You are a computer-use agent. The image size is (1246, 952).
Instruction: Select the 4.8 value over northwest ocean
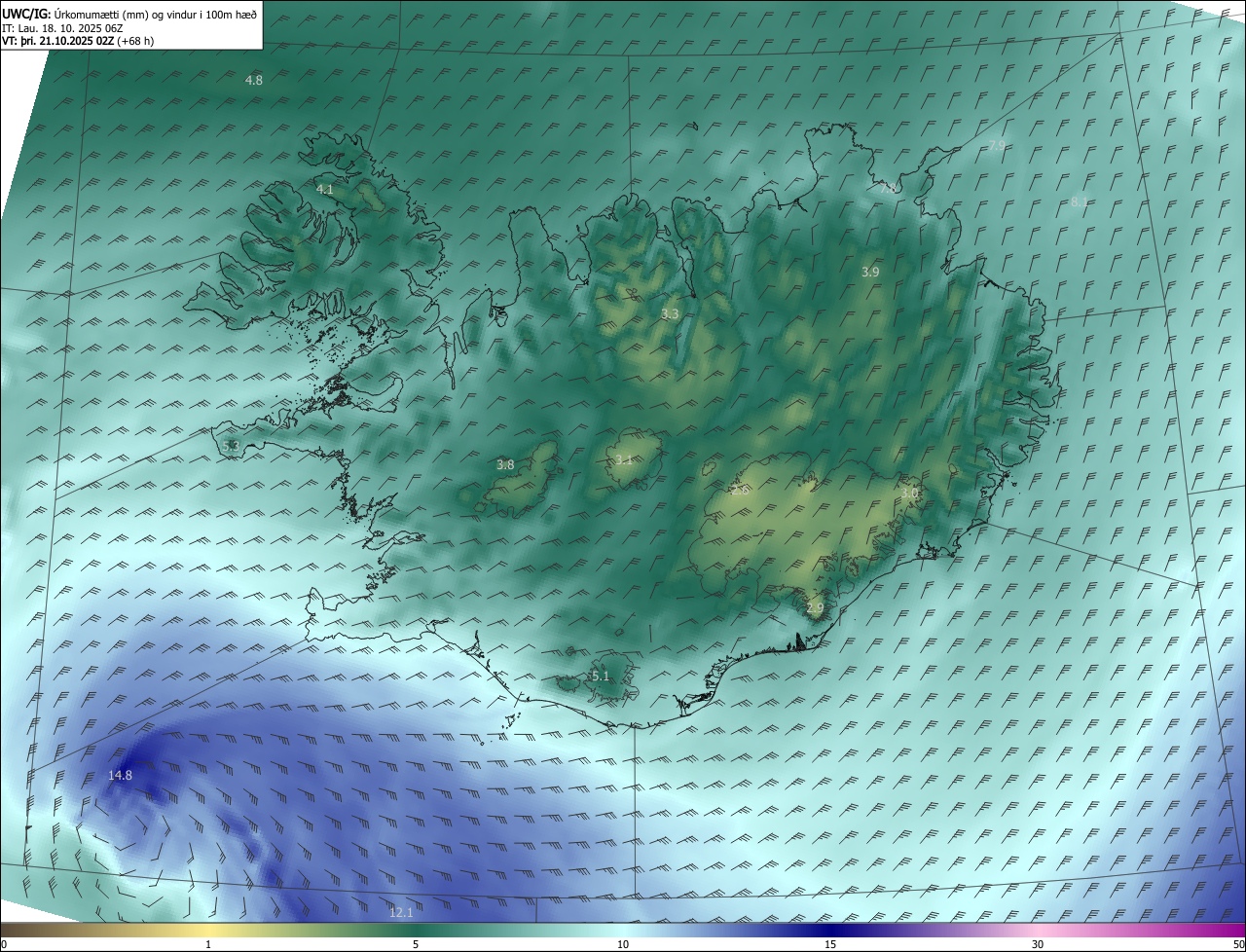point(253,80)
